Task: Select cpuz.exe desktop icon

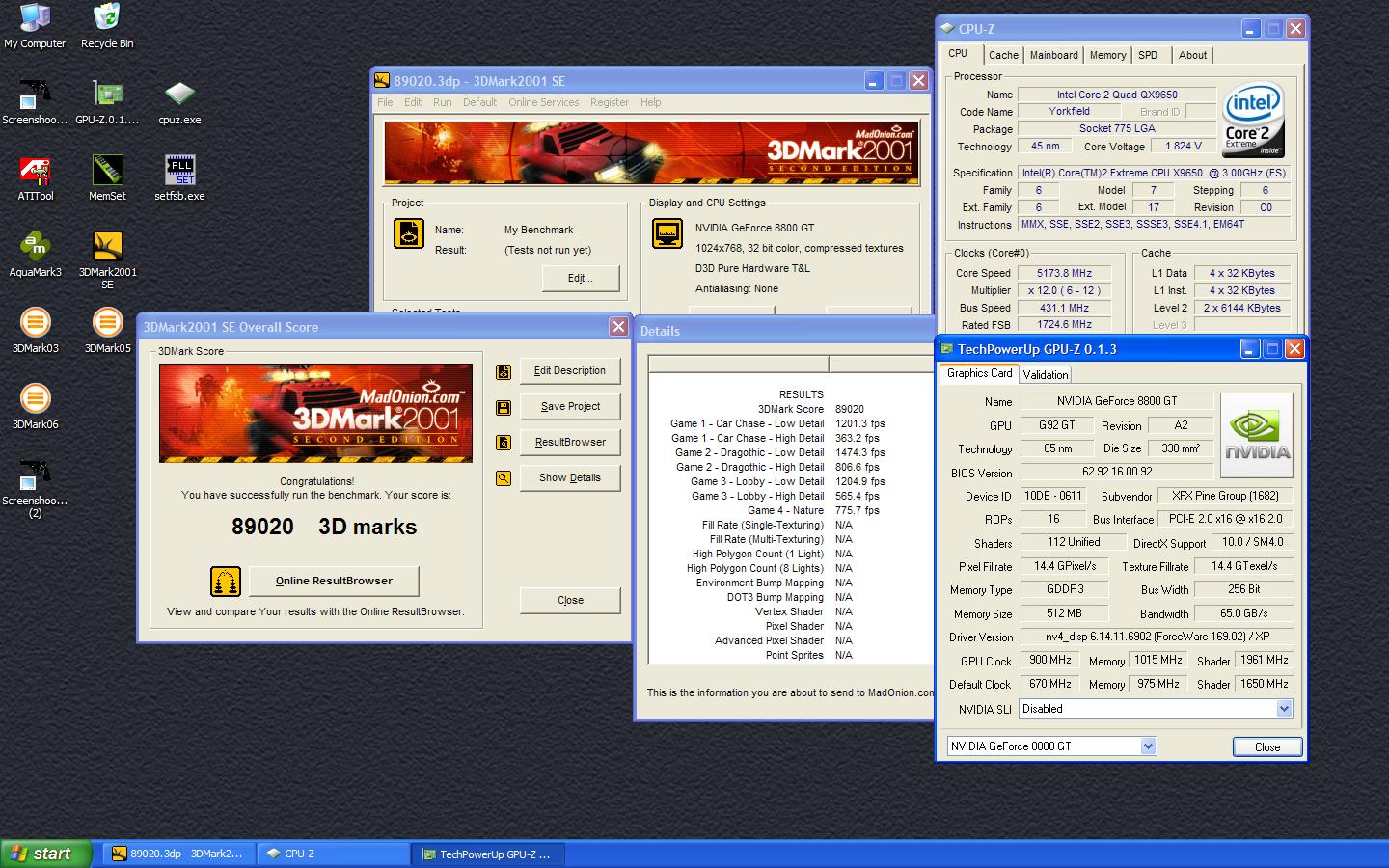Action: [x=179, y=102]
